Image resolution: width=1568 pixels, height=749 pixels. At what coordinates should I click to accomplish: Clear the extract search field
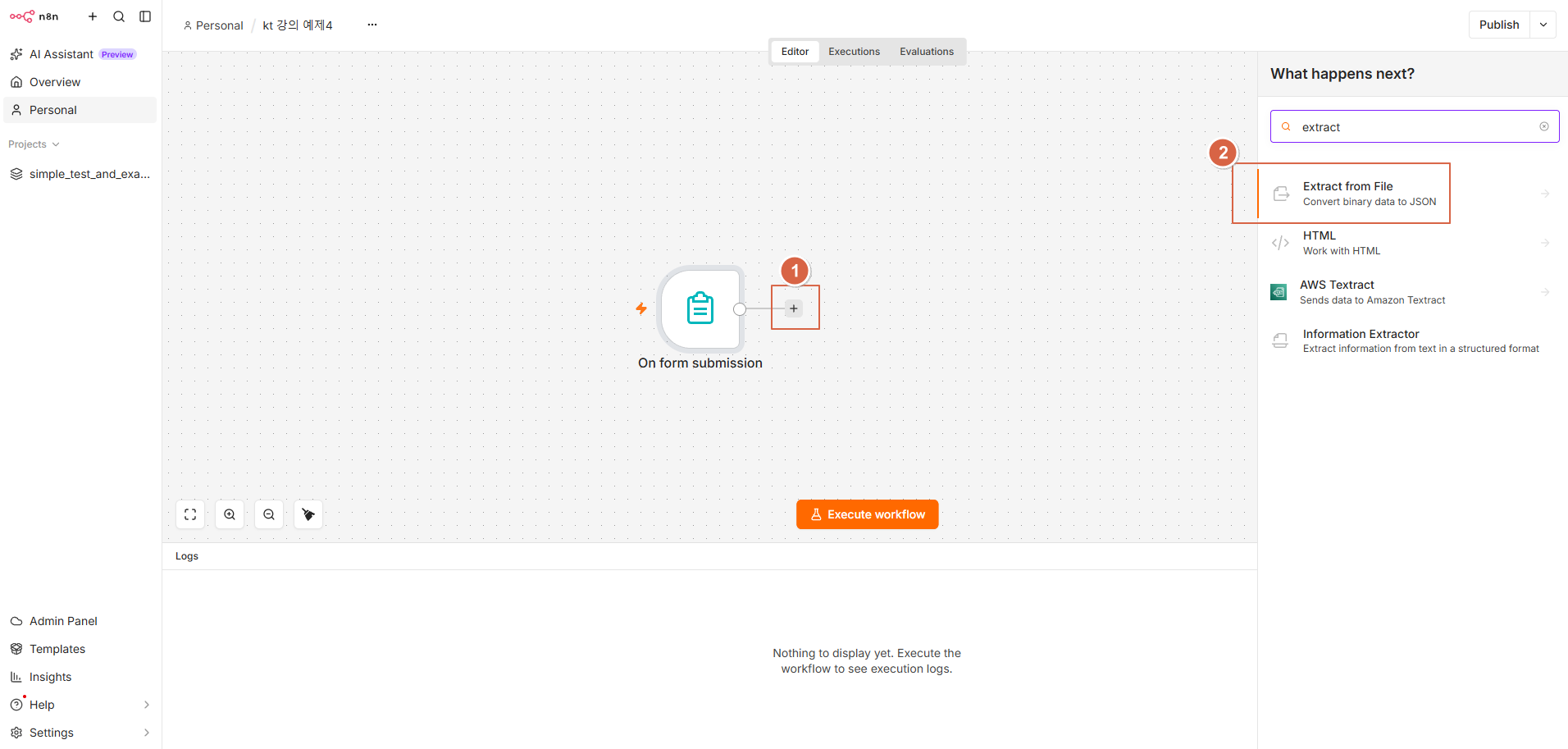tap(1544, 126)
